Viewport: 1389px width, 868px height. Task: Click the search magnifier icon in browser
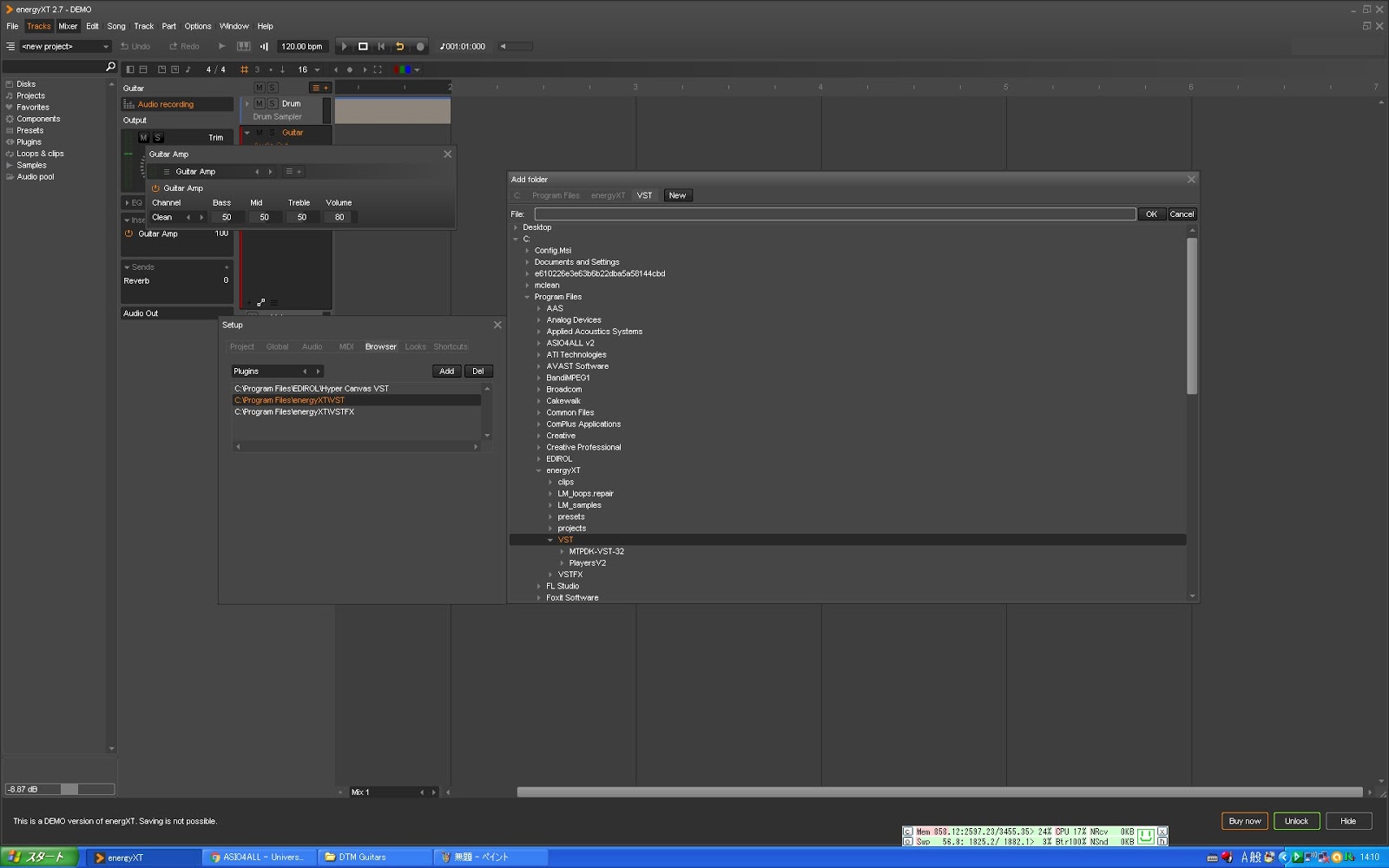tap(110, 67)
